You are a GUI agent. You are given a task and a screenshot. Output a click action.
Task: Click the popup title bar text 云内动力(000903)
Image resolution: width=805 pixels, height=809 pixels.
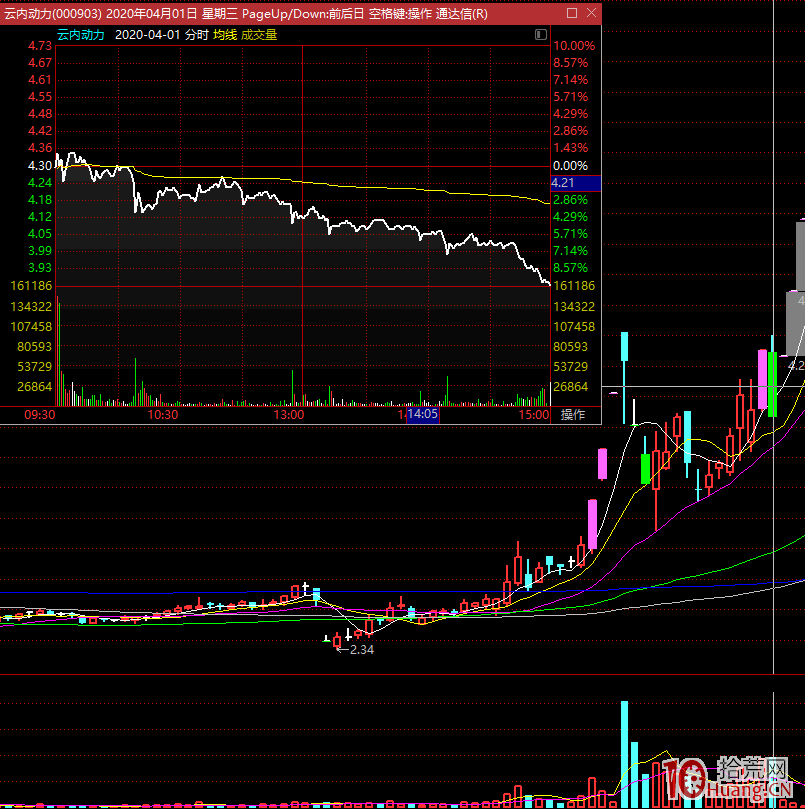(x=50, y=14)
